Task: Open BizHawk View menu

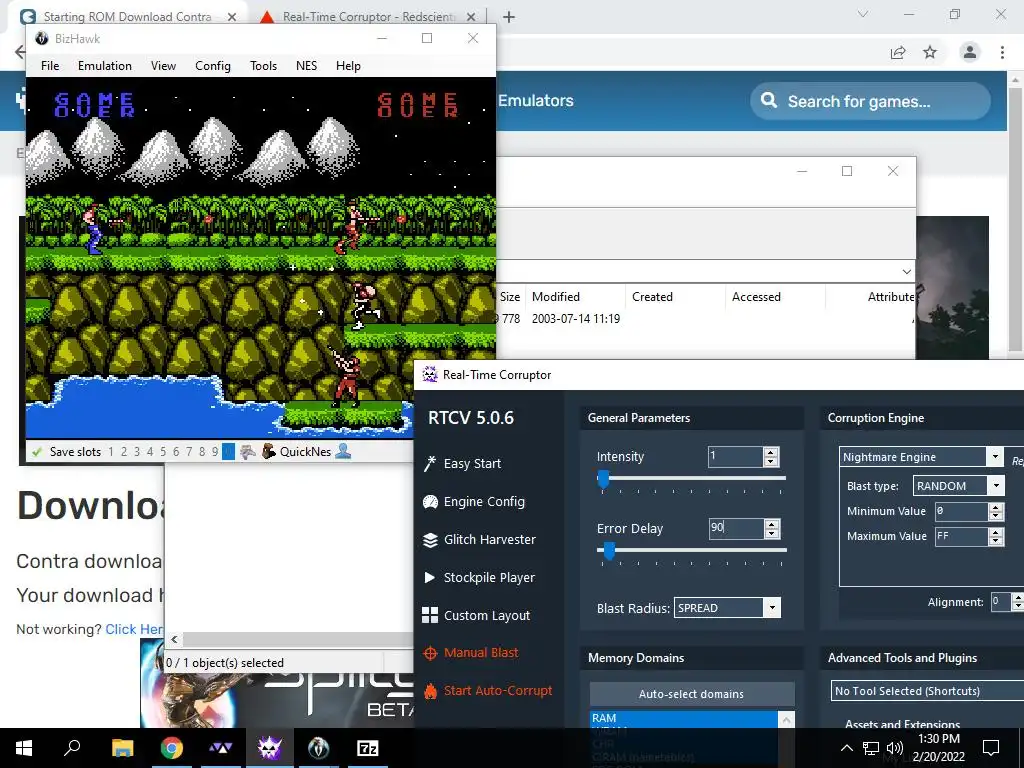Action: click(x=163, y=65)
